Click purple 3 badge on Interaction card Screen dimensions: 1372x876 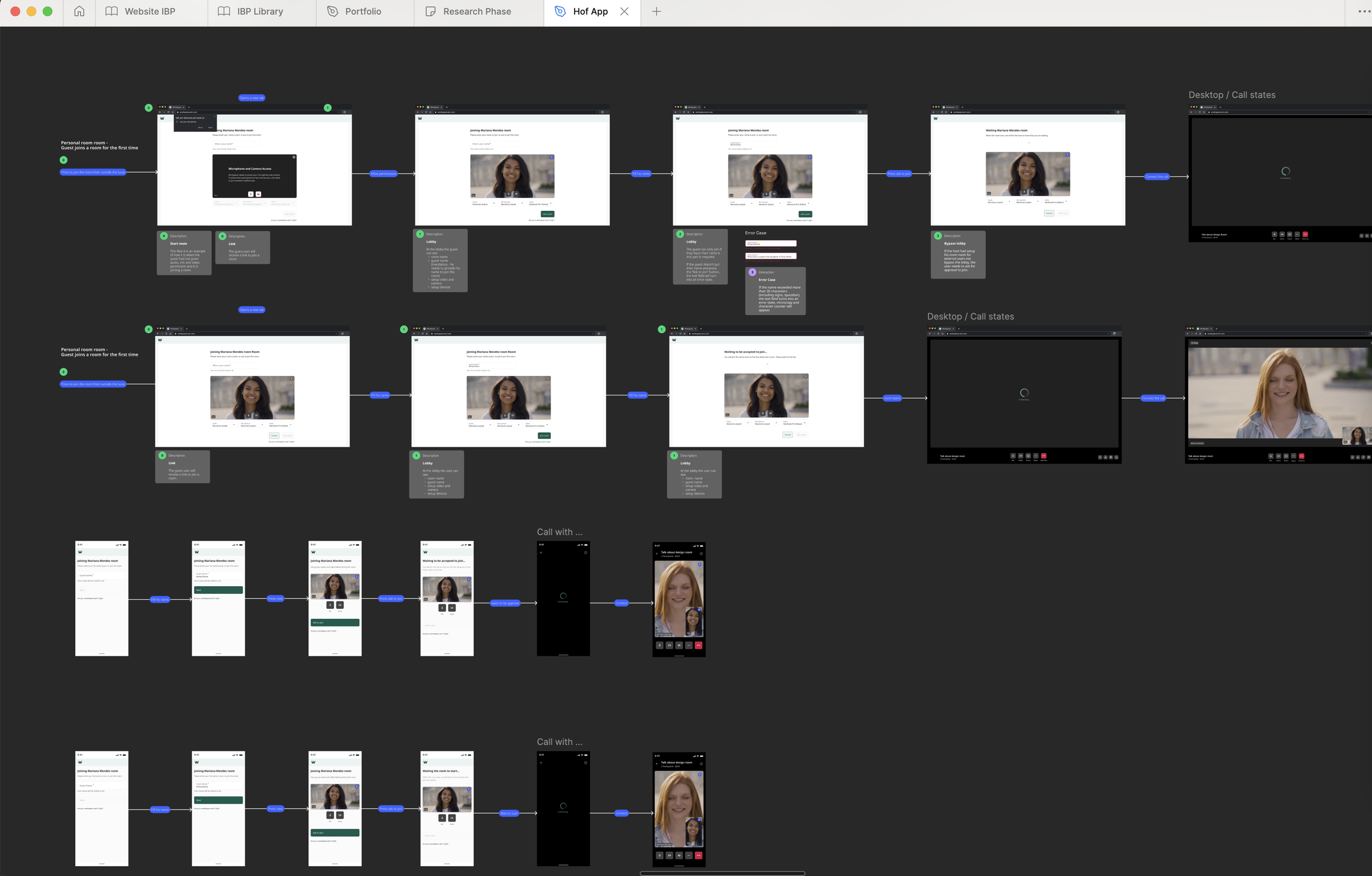tap(752, 272)
